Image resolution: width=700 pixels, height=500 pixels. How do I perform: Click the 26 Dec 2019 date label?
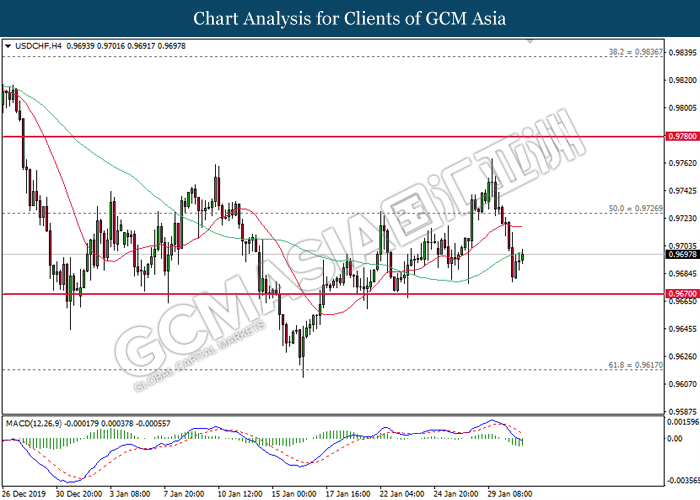(x=25, y=493)
